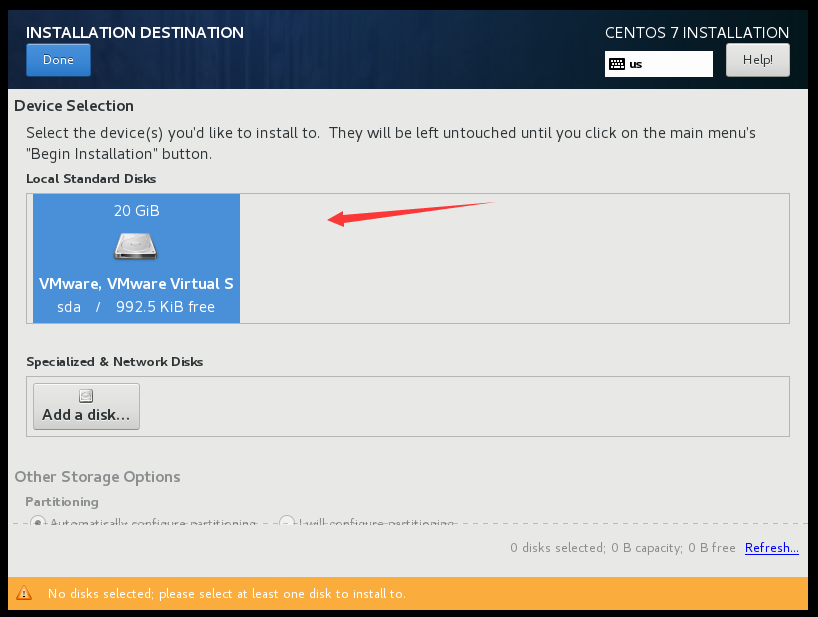The image size is (818, 617).
Task: Choose Automatically configure partitioning radio button
Action: (x=38, y=522)
